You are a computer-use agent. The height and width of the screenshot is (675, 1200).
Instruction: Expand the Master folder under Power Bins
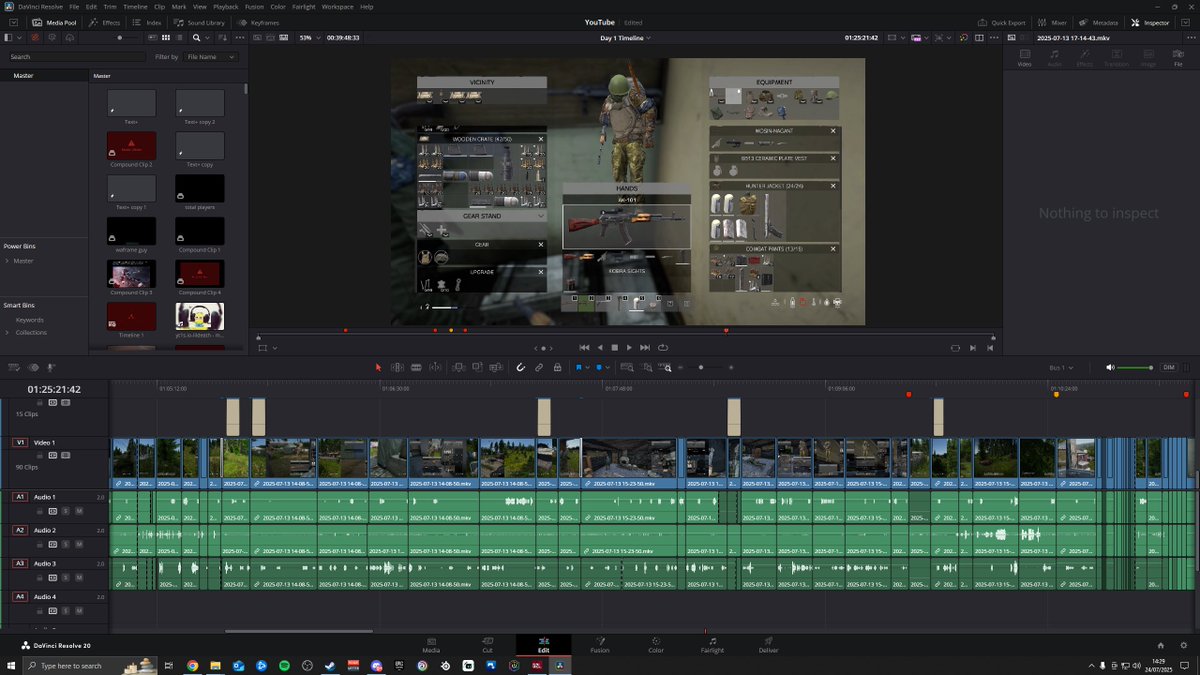[7, 261]
